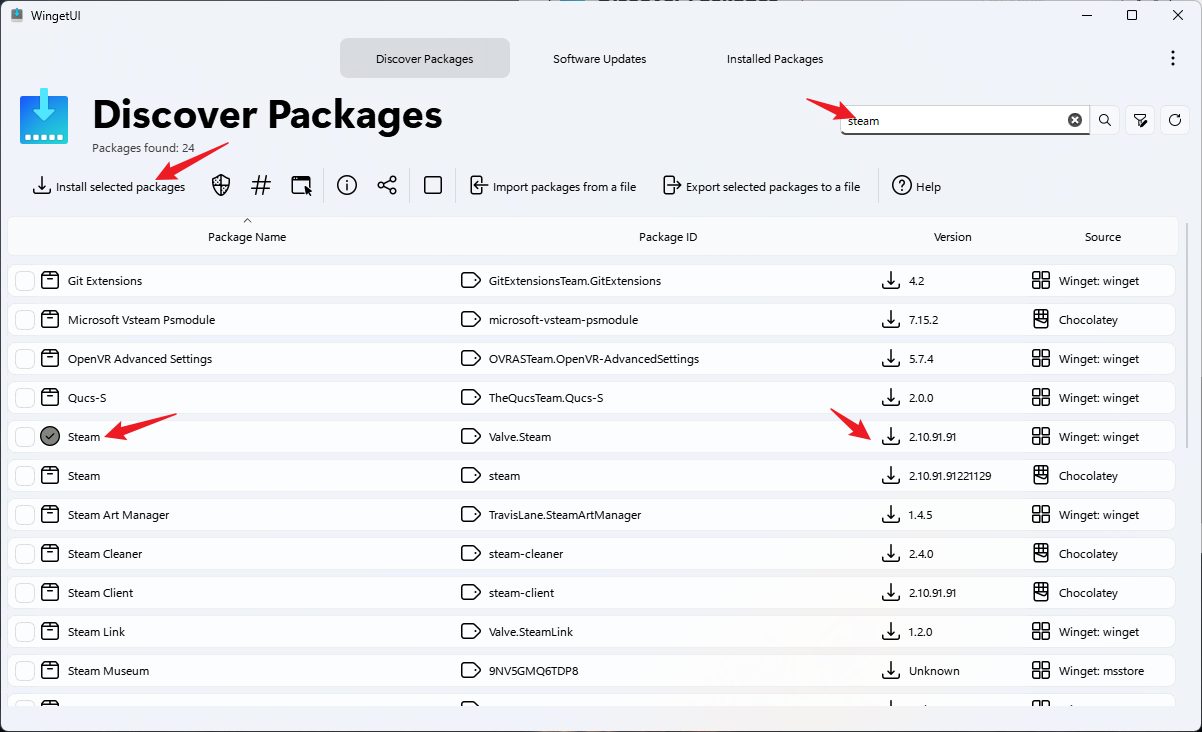Sort packages by the Version column header
The width and height of the screenshot is (1202, 732).
(952, 237)
